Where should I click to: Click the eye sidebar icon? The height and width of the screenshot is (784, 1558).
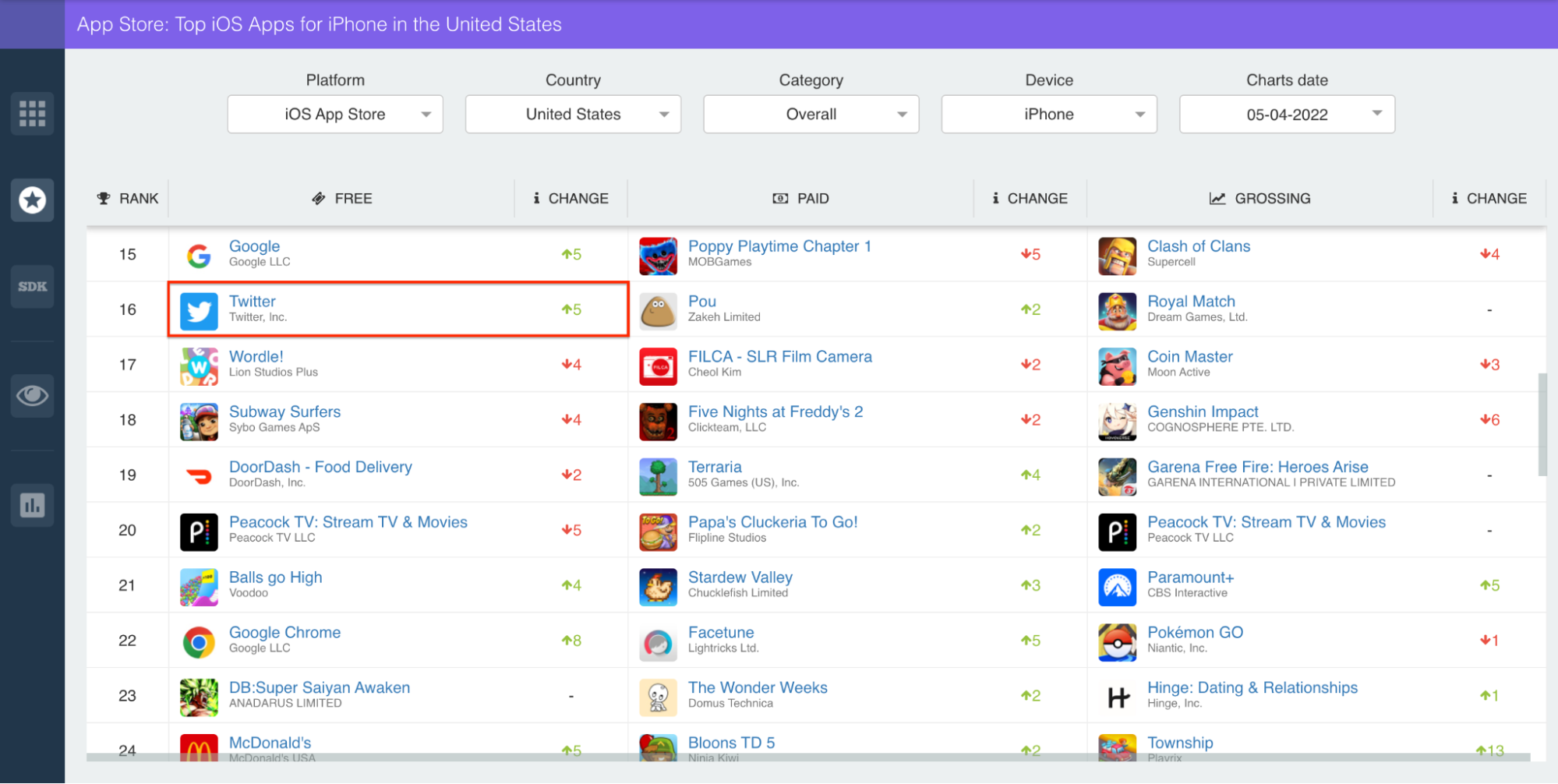click(32, 396)
